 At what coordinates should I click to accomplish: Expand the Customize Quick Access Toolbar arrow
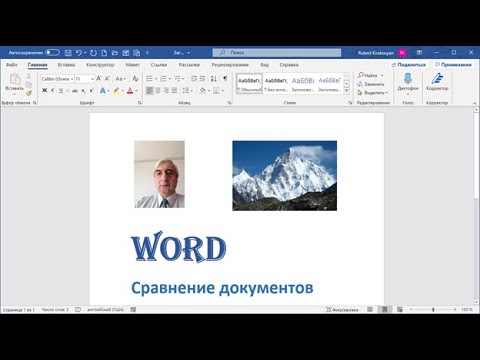pyautogui.click(x=147, y=53)
